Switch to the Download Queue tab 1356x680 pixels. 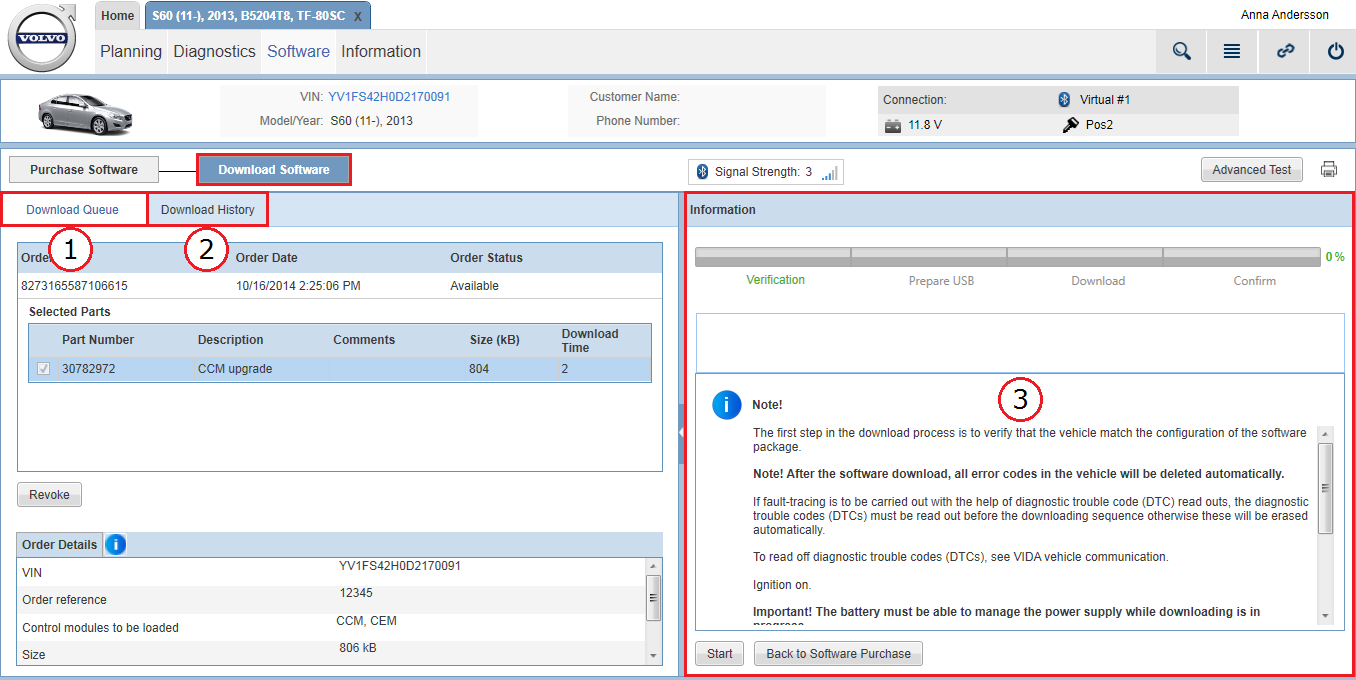(73, 210)
